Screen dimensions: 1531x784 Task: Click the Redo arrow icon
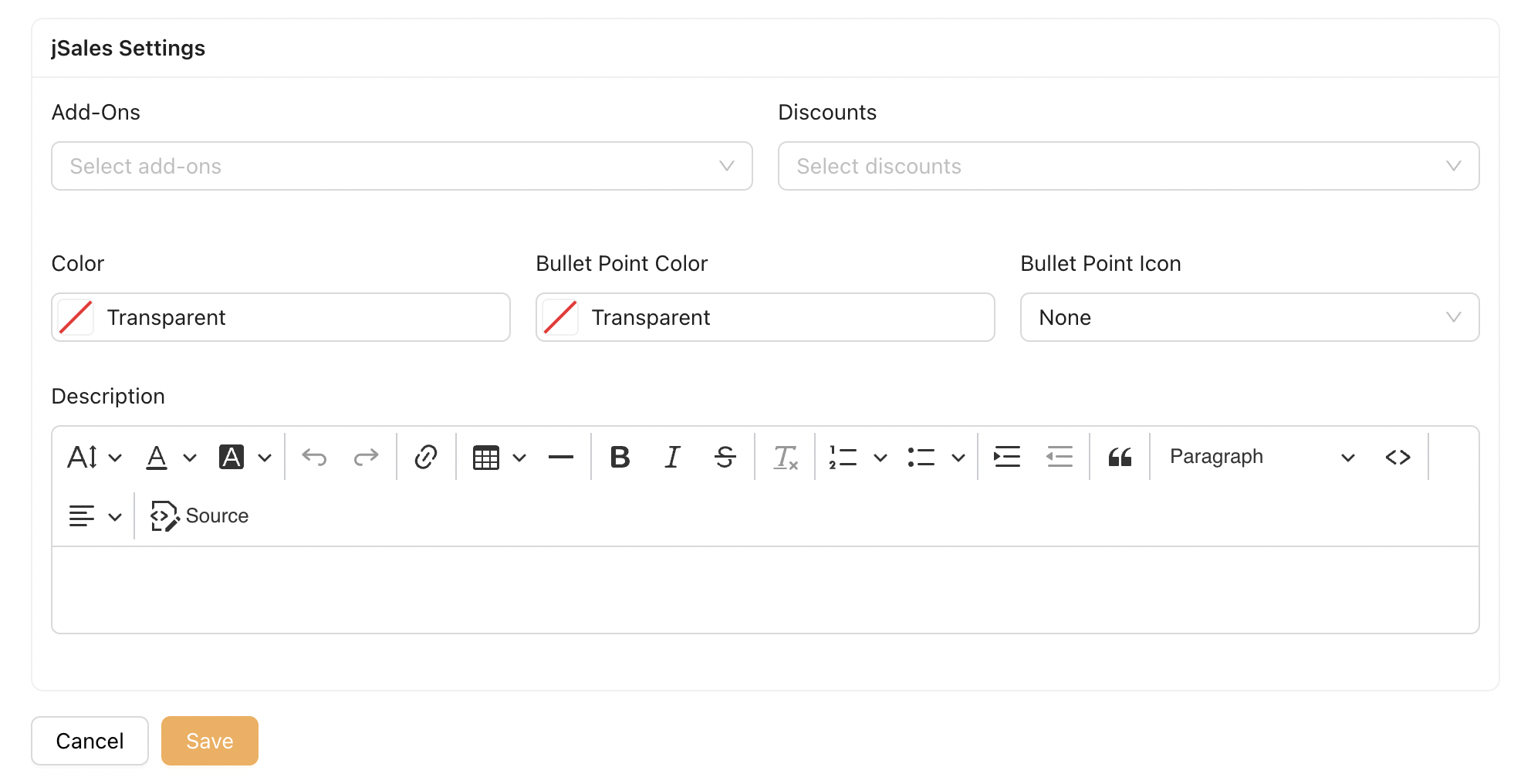point(366,457)
